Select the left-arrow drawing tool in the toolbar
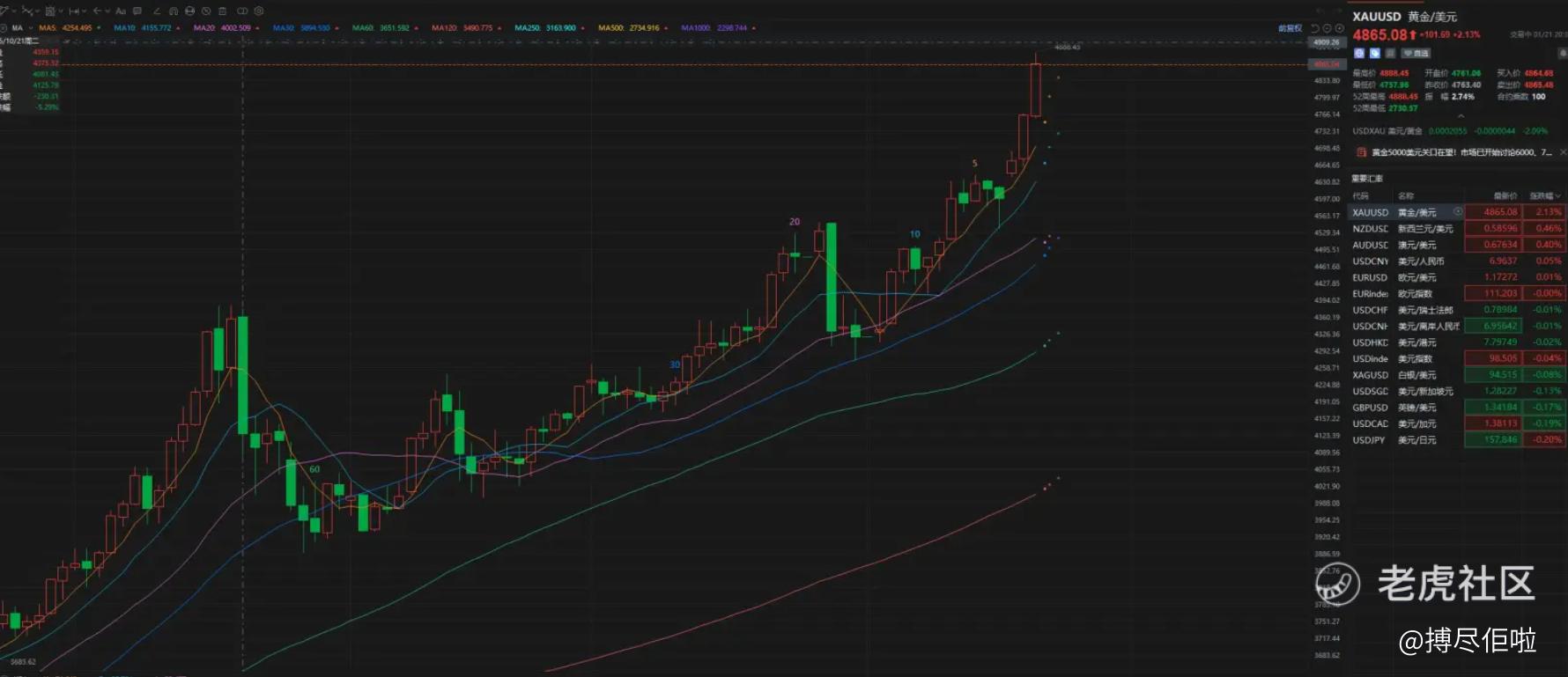Image resolution: width=1568 pixels, height=677 pixels. pyautogui.click(x=97, y=11)
